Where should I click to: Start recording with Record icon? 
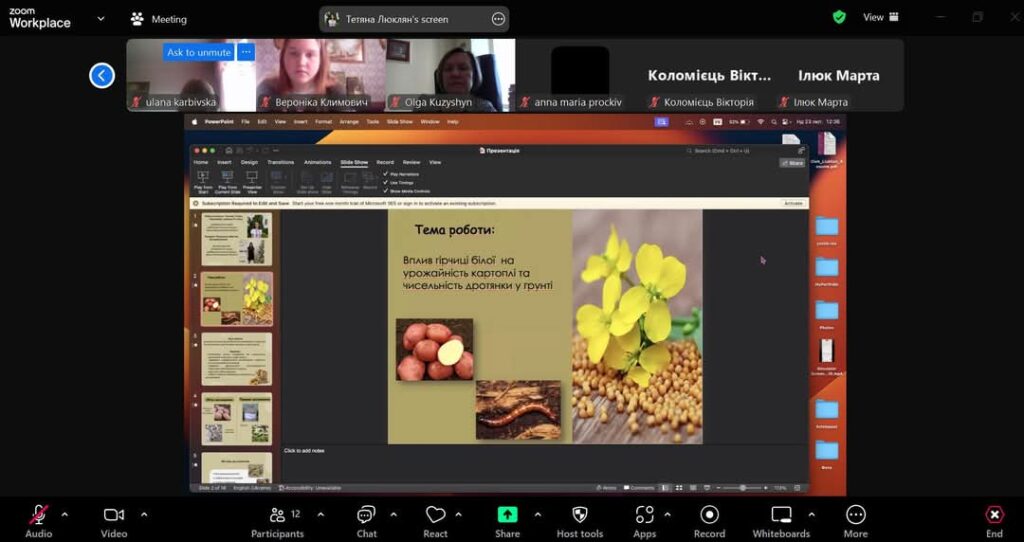pyautogui.click(x=709, y=515)
